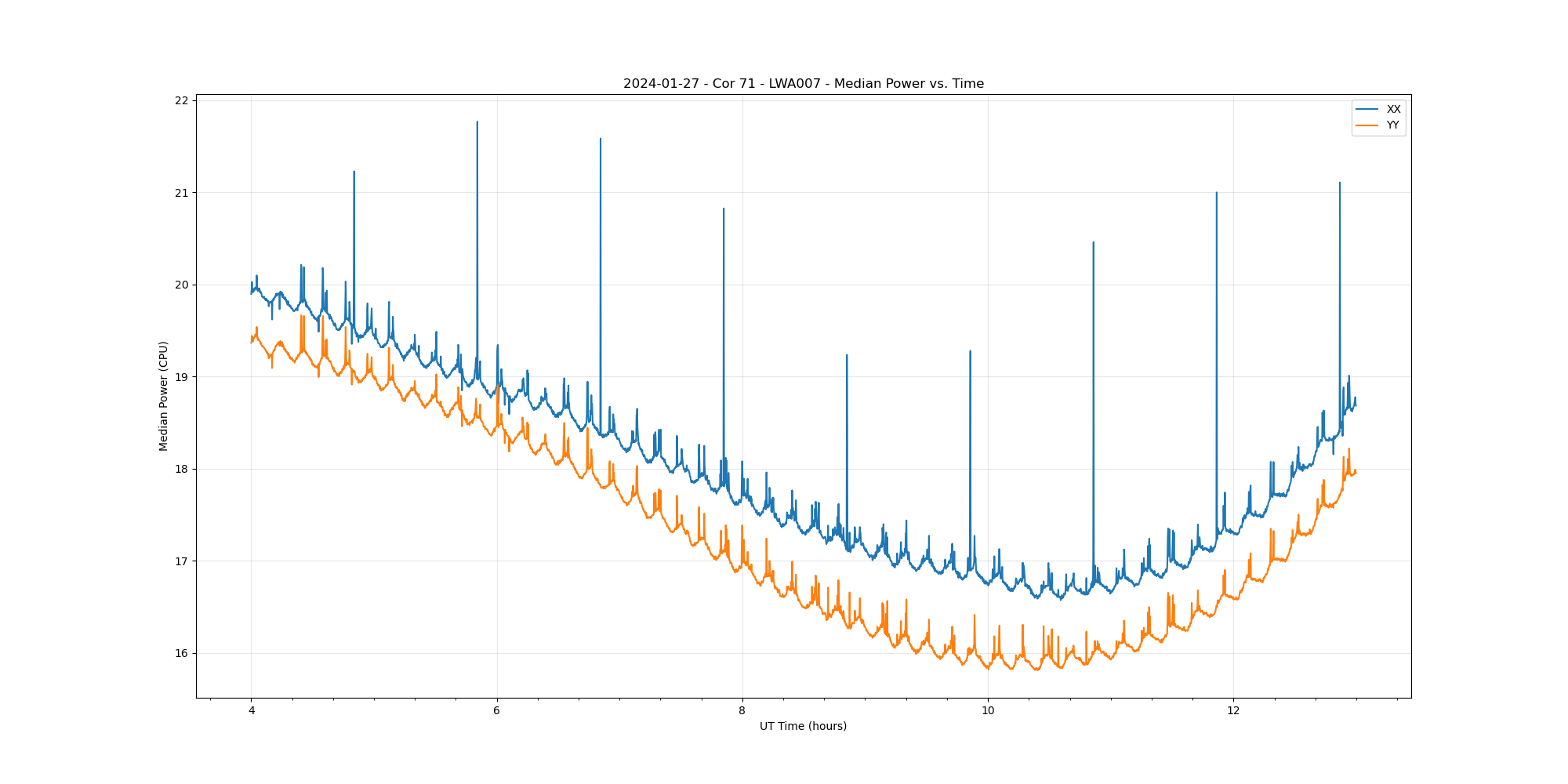Click the 'UT Time (hours)' x-axis label
This screenshot has height=784, width=1568.
click(803, 726)
